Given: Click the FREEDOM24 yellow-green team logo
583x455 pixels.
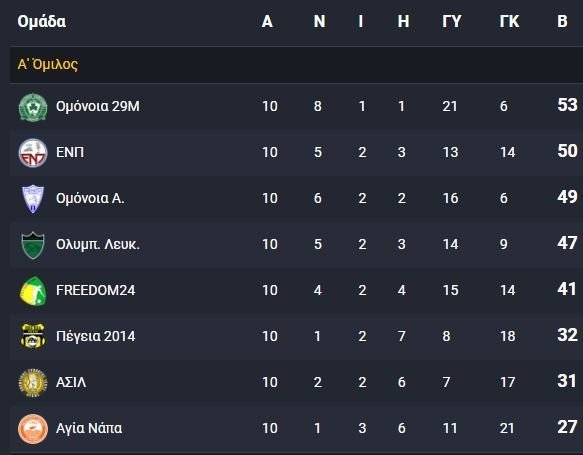Looking at the screenshot, I should pos(33,291).
